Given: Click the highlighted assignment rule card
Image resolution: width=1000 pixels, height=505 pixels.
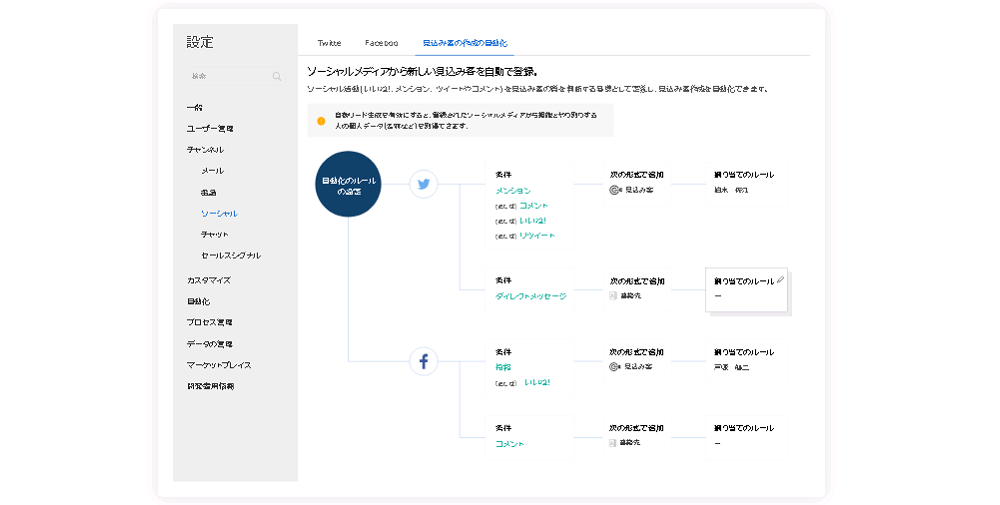Looking at the screenshot, I should tap(746, 290).
